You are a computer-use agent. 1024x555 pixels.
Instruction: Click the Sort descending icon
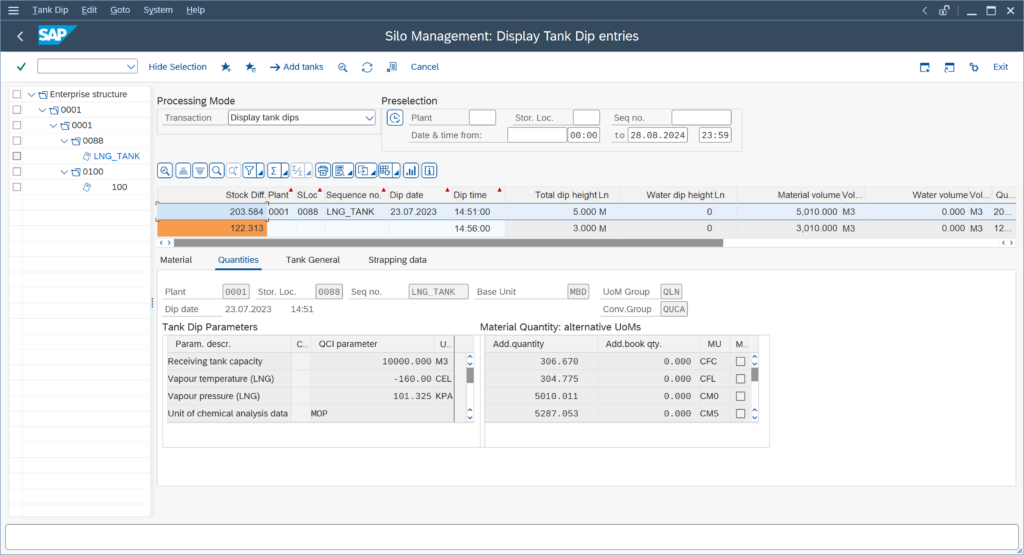200,171
